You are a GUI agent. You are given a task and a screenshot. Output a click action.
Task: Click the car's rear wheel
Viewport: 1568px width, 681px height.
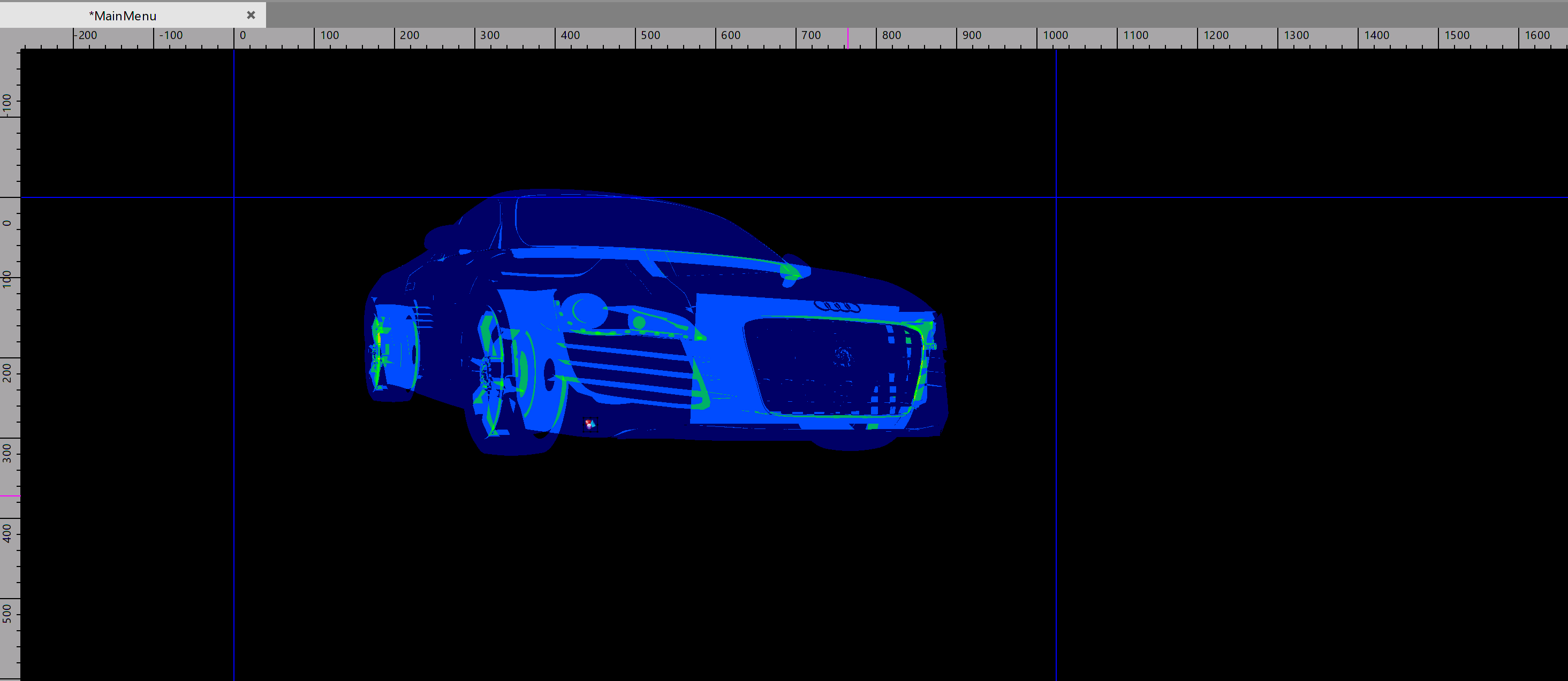click(392, 353)
